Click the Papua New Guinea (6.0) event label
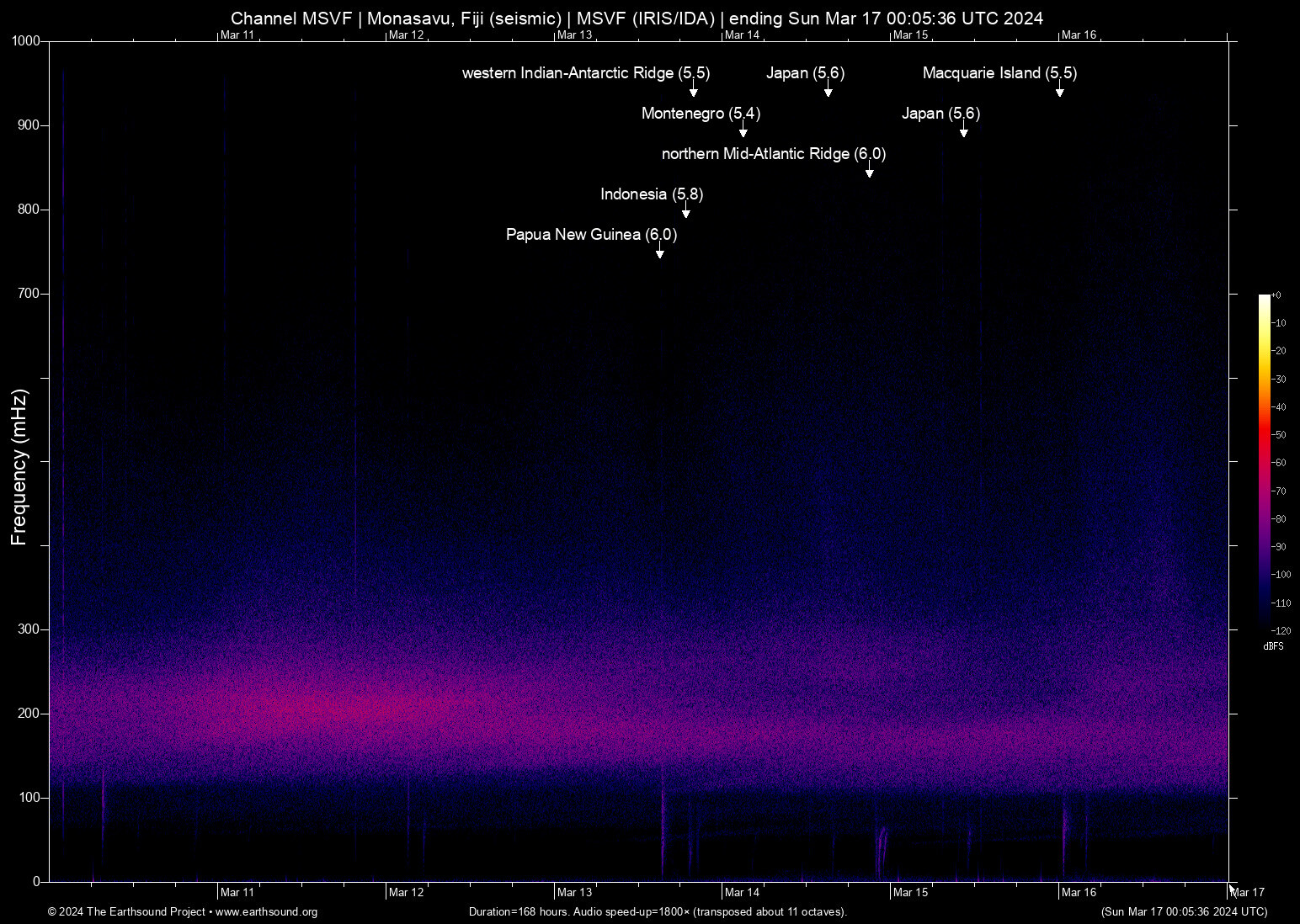The width and height of the screenshot is (1300, 924). (591, 235)
